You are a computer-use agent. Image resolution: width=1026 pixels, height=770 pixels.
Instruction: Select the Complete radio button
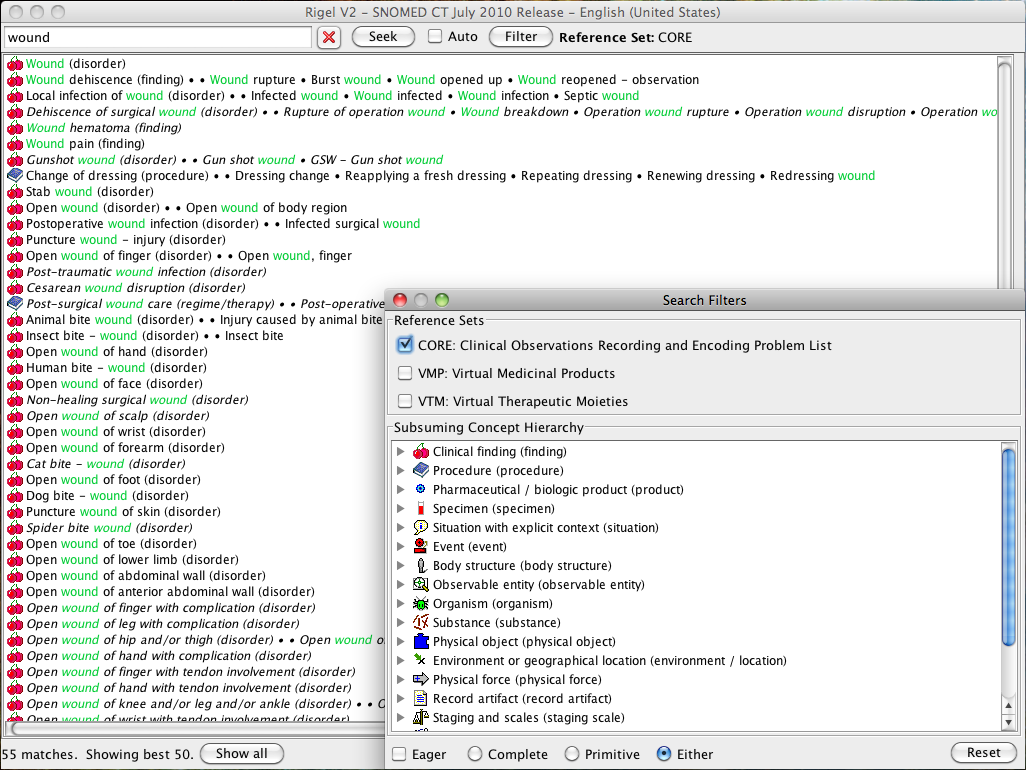point(475,754)
